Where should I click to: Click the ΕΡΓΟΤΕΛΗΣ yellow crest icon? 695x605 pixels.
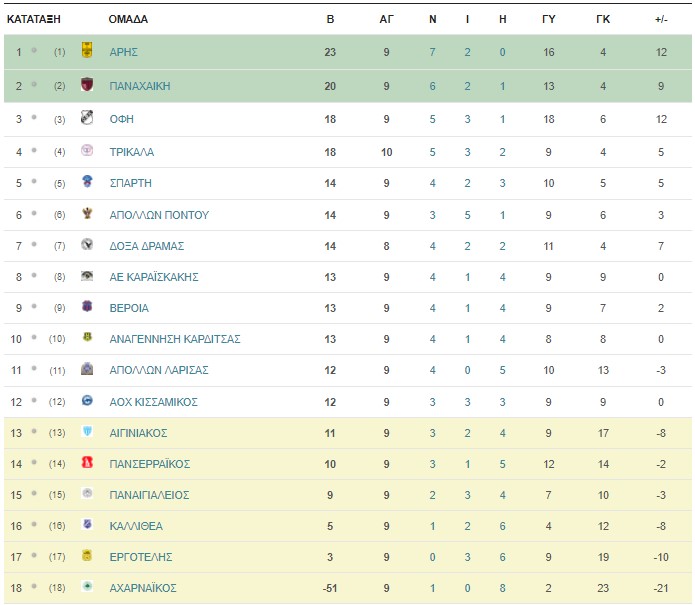[x=87, y=555]
